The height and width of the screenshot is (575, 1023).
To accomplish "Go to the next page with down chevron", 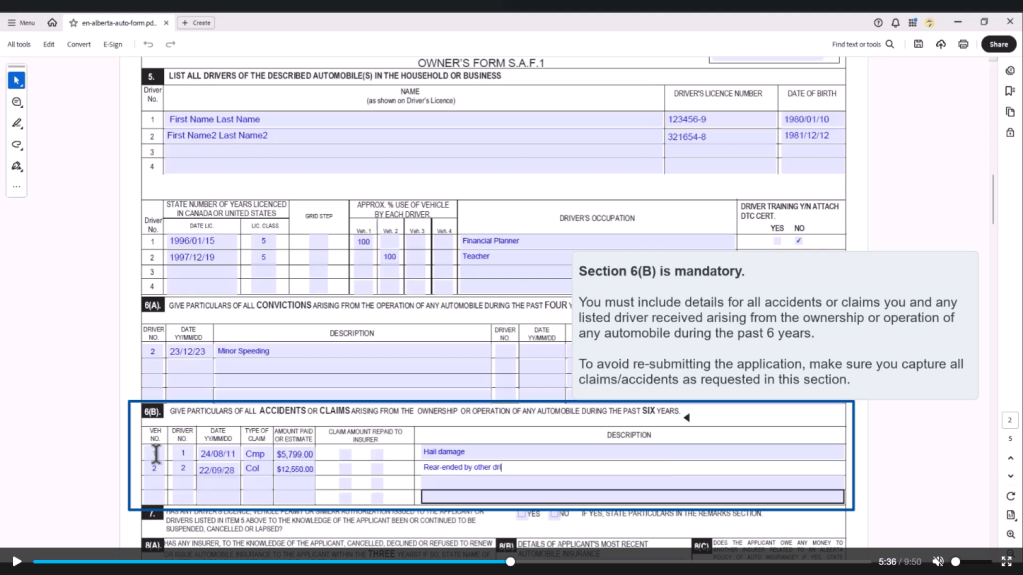I will [x=1010, y=476].
